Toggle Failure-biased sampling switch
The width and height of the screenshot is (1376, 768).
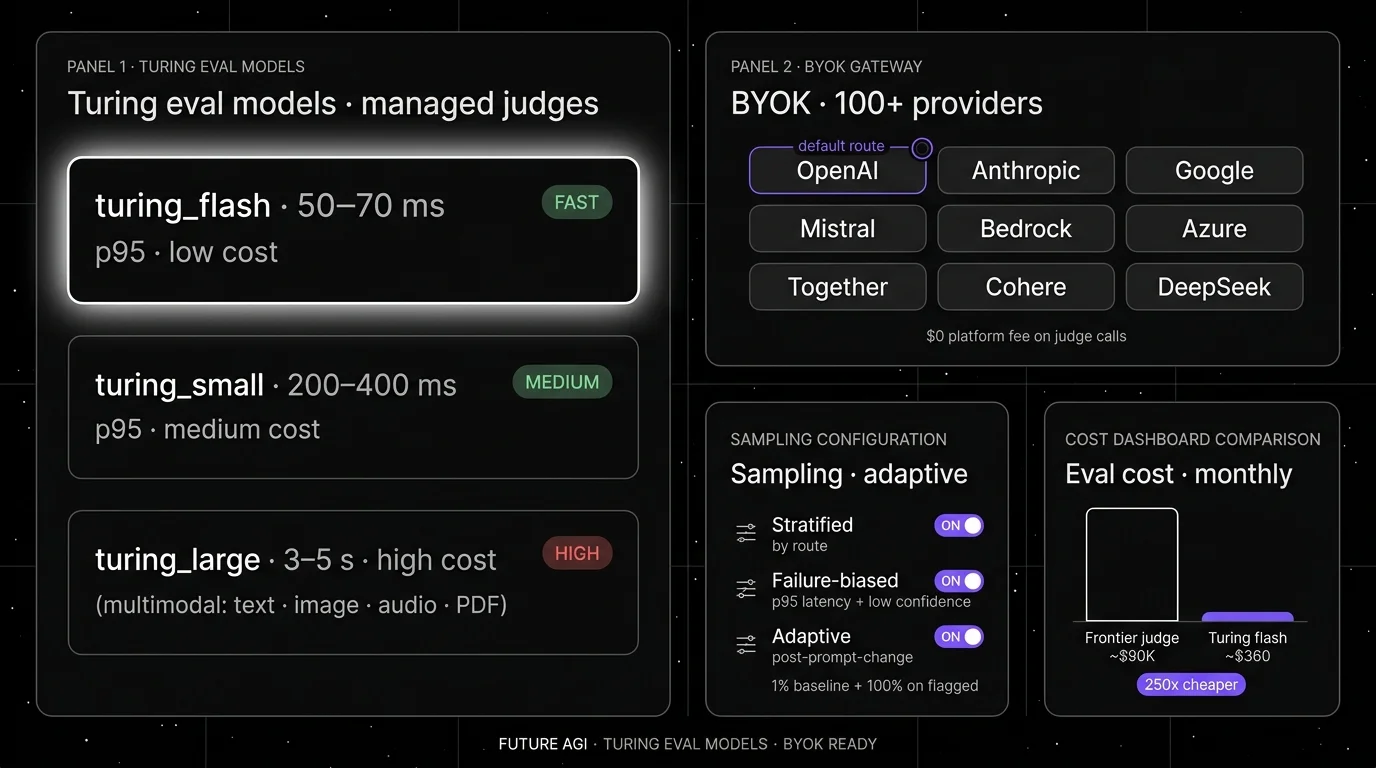[x=959, y=581]
